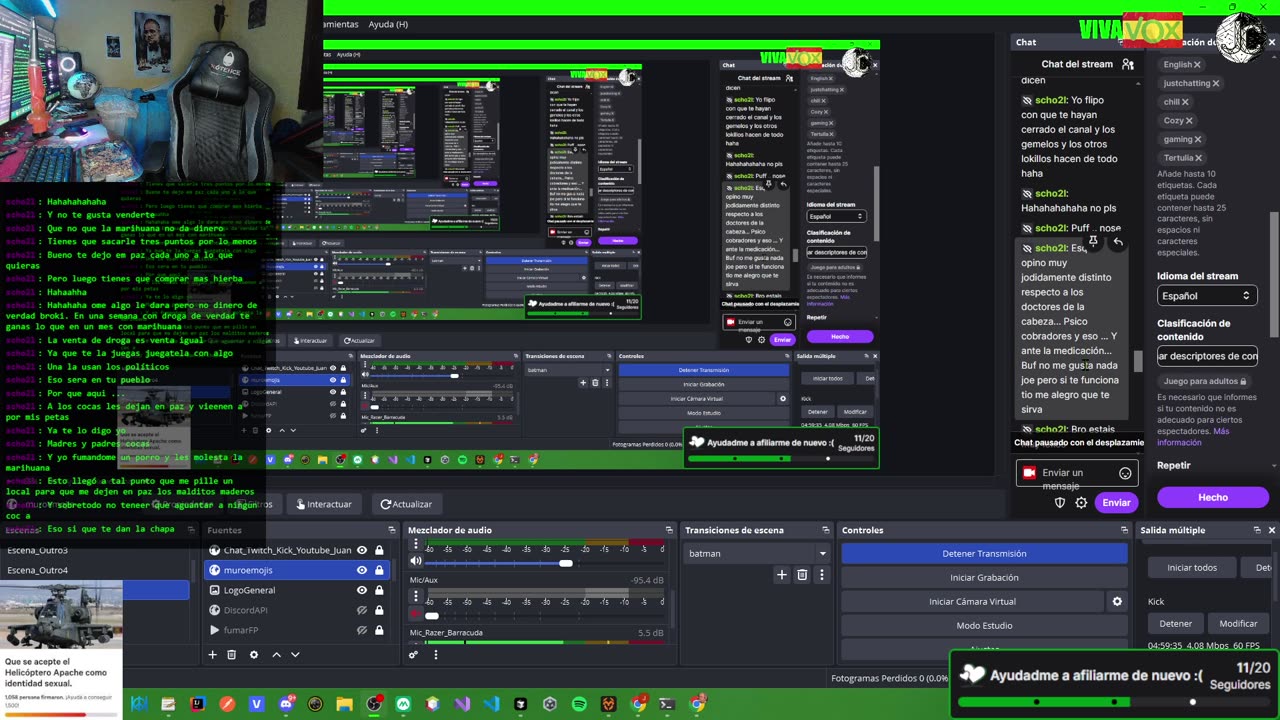The image size is (1280, 720).
Task: Hide the LogoGeneral source
Action: (x=362, y=590)
